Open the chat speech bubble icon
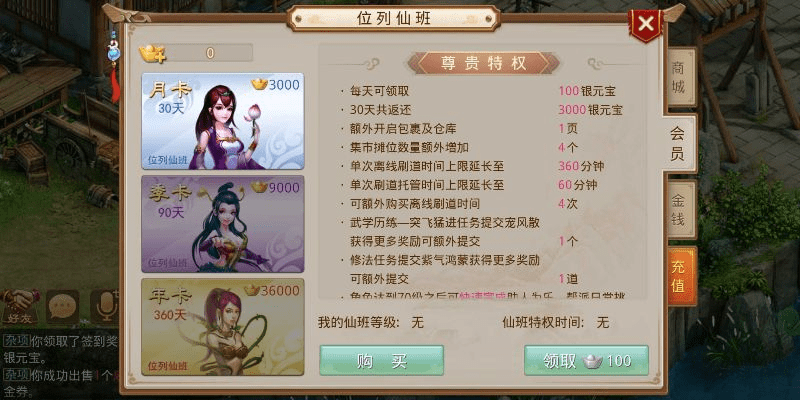800x400 pixels. 63,307
